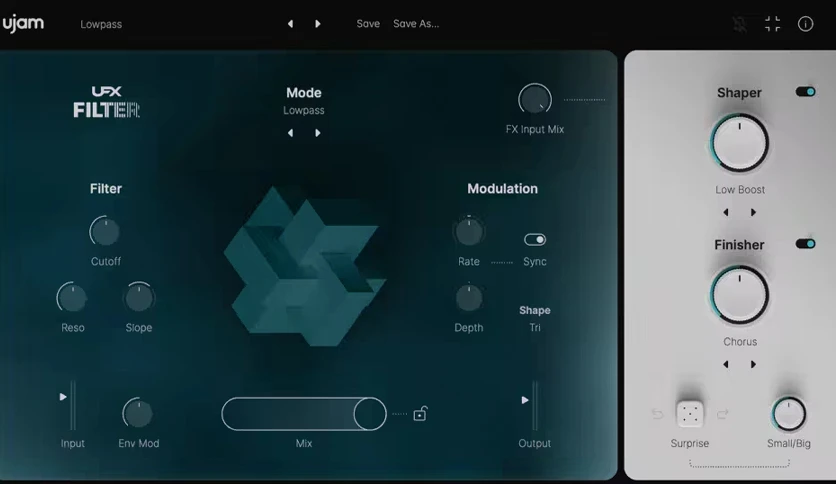Image resolution: width=836 pixels, height=484 pixels.
Task: Click the Chorus label
Action: 740,342
